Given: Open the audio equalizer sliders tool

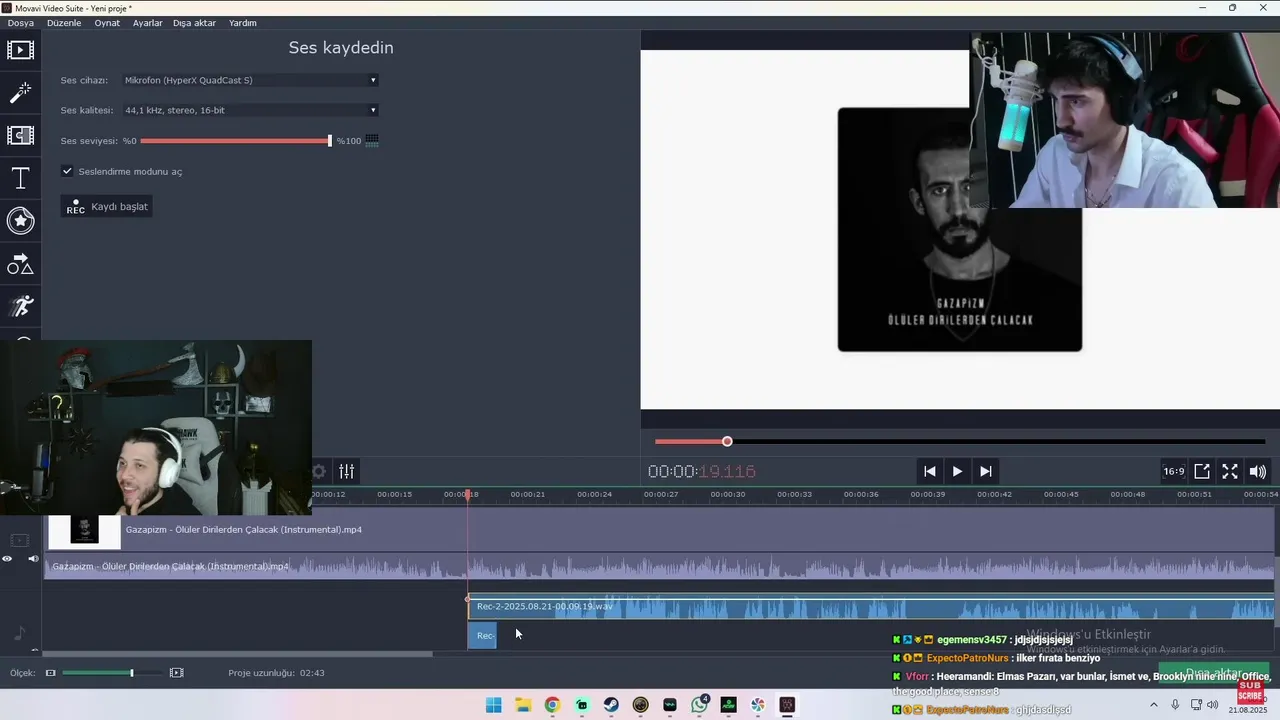Looking at the screenshot, I should pyautogui.click(x=346, y=471).
